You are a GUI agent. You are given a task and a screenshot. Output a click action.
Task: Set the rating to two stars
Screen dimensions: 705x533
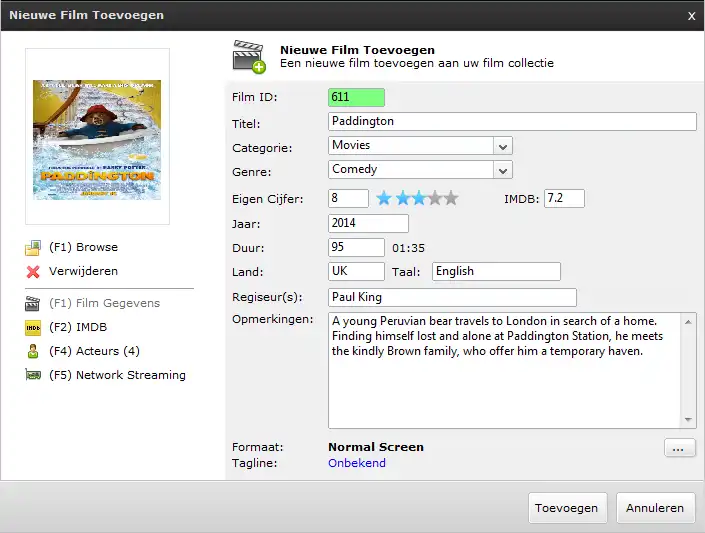tap(402, 198)
